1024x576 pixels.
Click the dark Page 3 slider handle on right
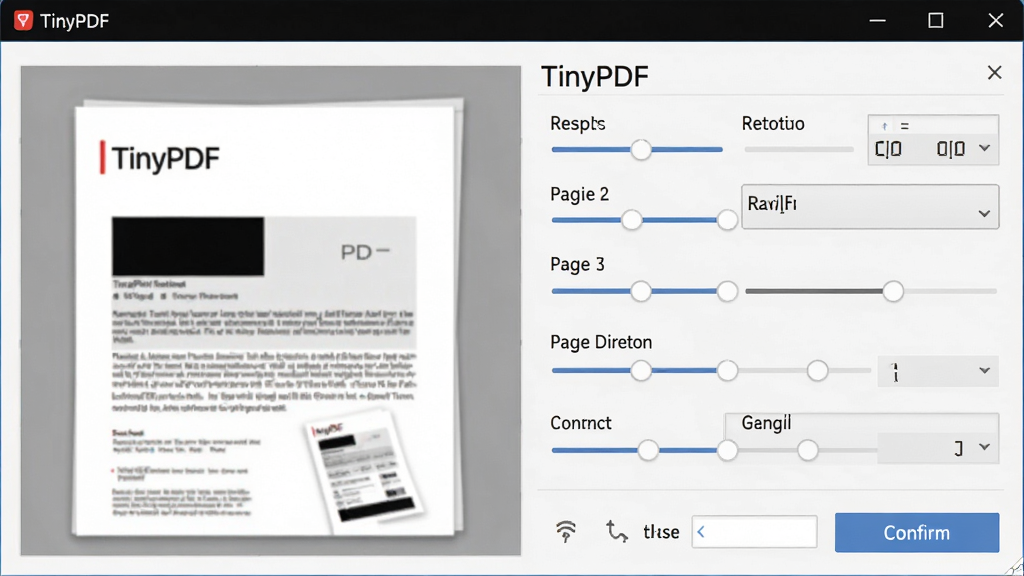(893, 291)
